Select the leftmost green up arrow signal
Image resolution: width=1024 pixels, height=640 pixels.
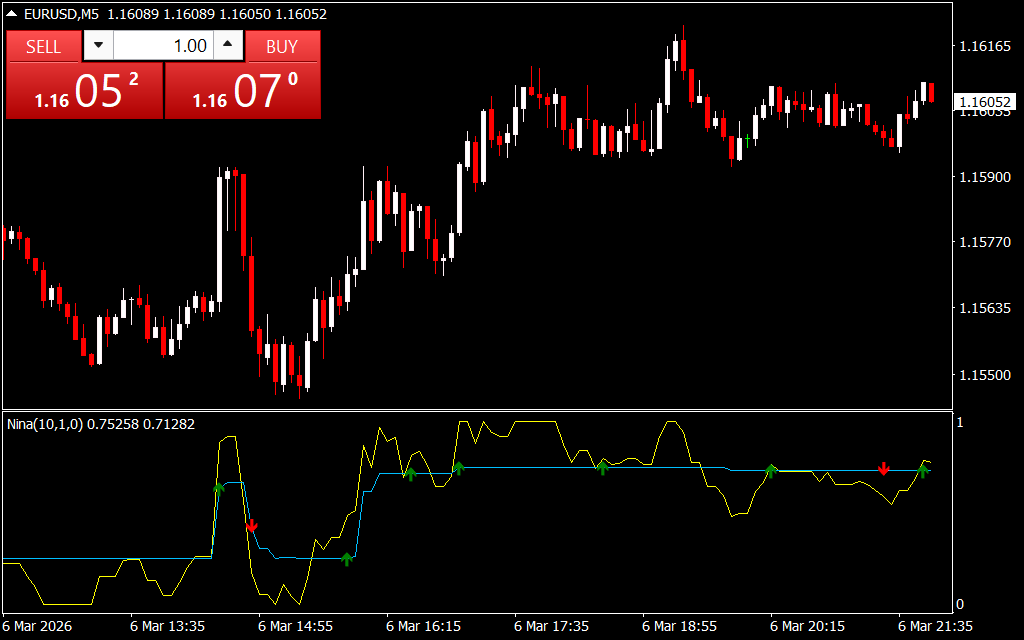tap(219, 487)
